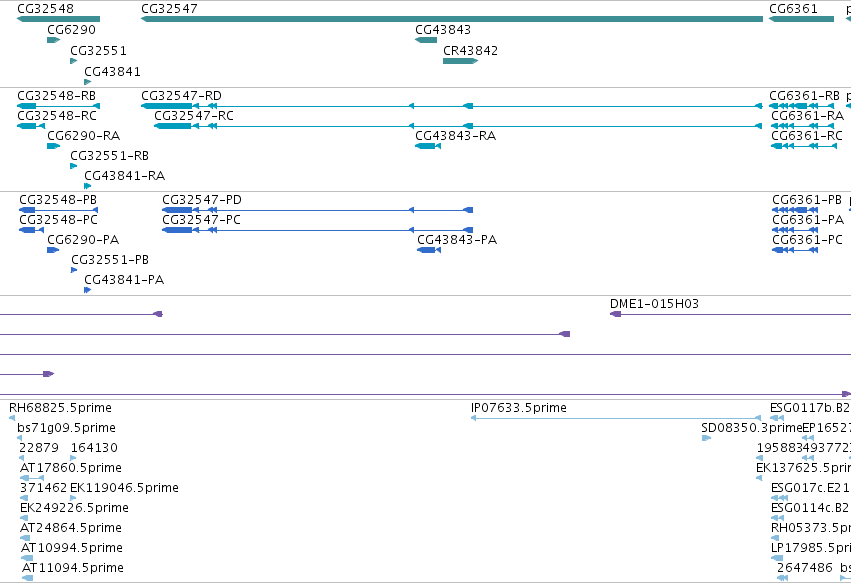
Task: Select the AT10994.5prime EST label
Action: [x=72, y=548]
